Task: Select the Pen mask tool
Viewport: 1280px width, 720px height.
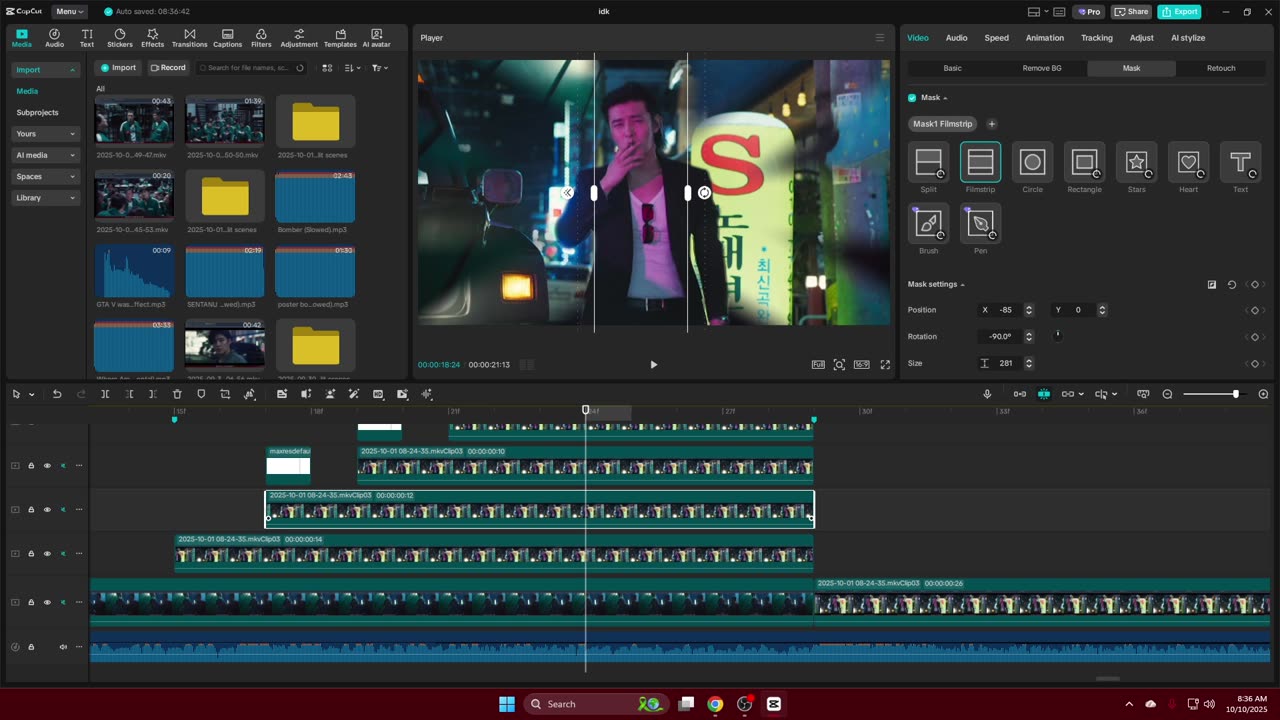Action: [x=980, y=223]
